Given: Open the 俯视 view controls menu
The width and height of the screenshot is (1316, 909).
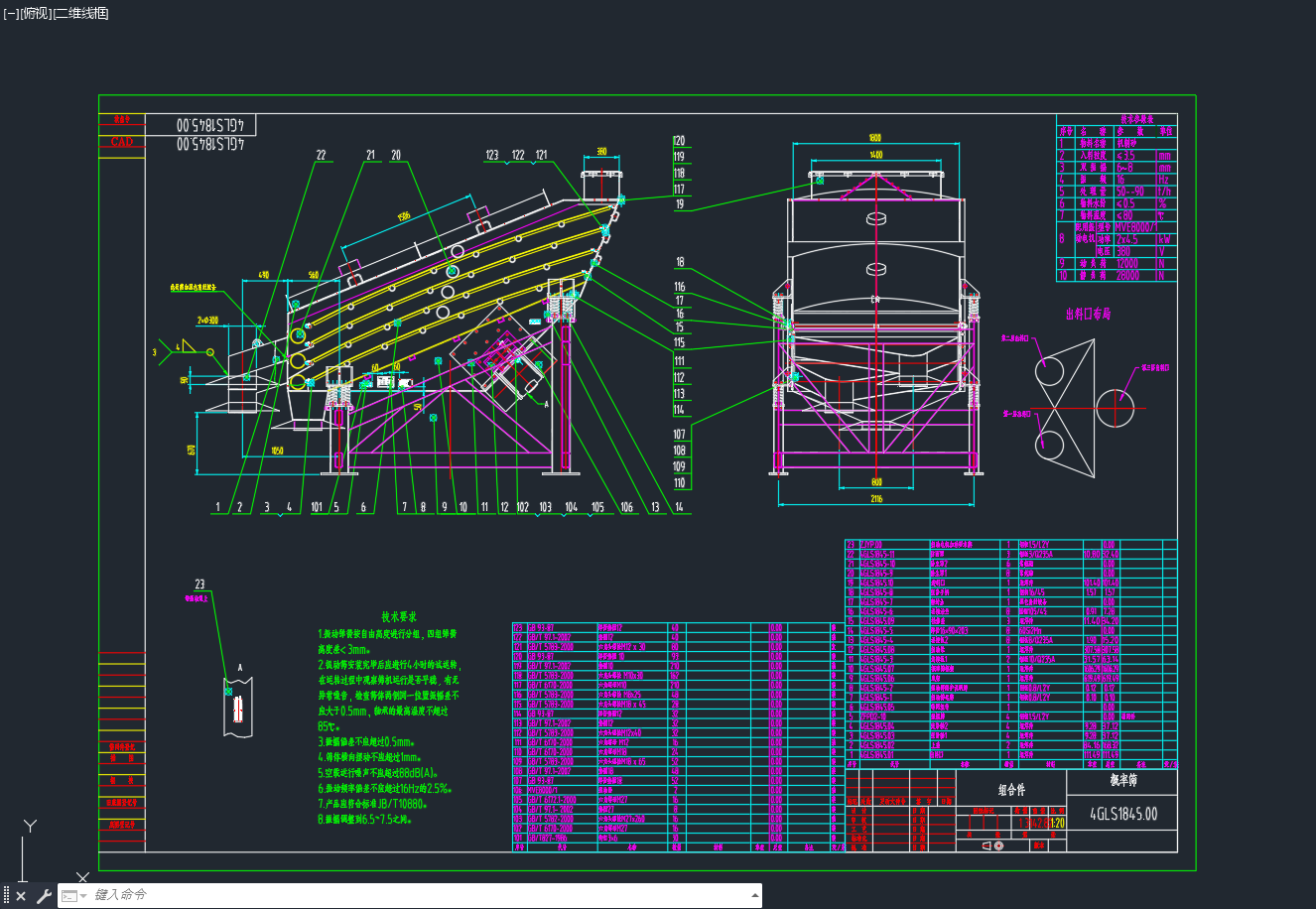Looking at the screenshot, I should [x=36, y=13].
